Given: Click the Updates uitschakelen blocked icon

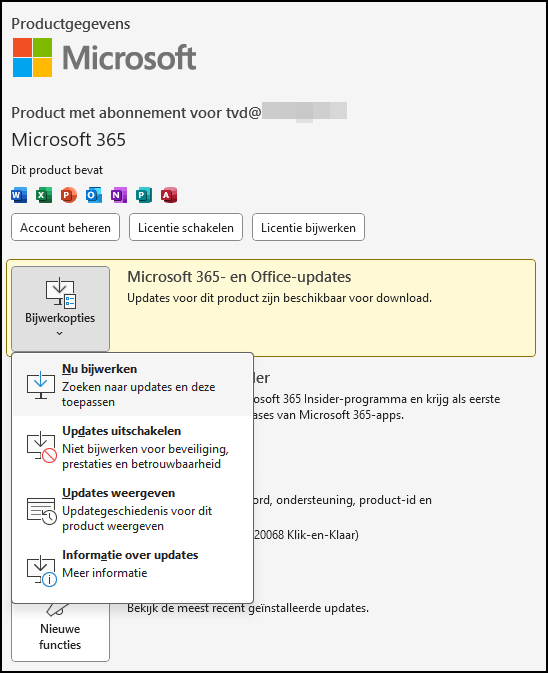Looking at the screenshot, I should tap(42, 447).
